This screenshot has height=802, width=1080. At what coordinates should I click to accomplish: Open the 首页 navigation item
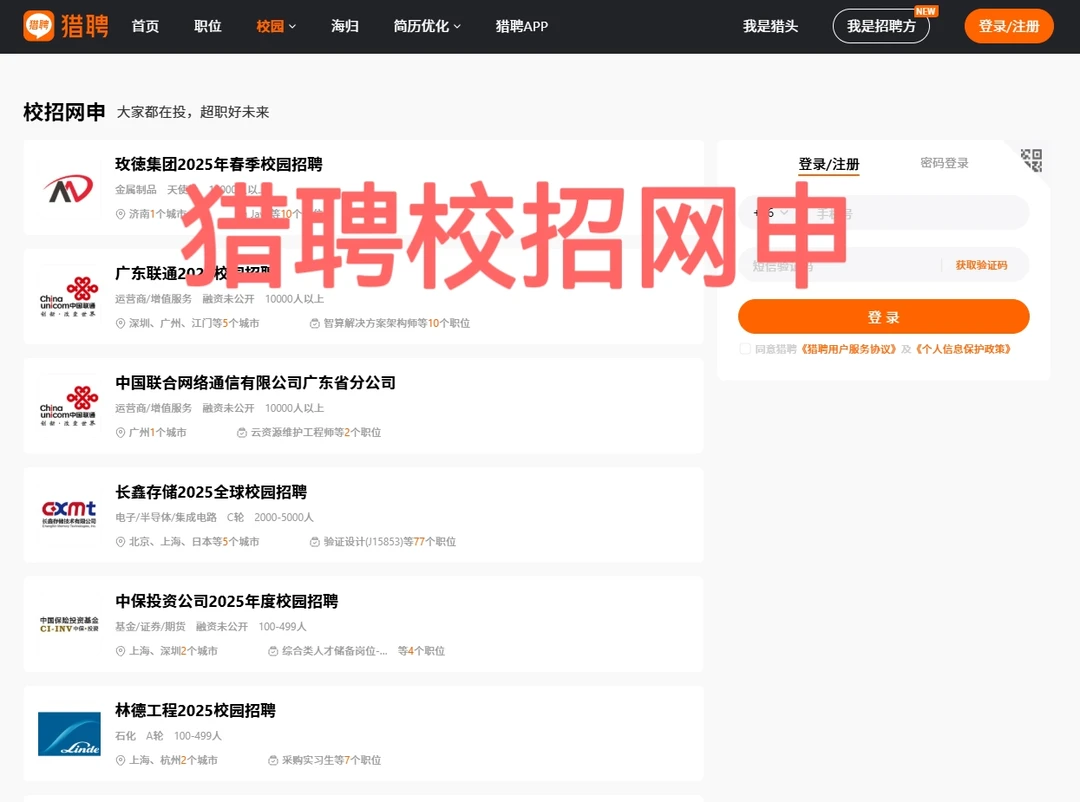click(x=145, y=26)
